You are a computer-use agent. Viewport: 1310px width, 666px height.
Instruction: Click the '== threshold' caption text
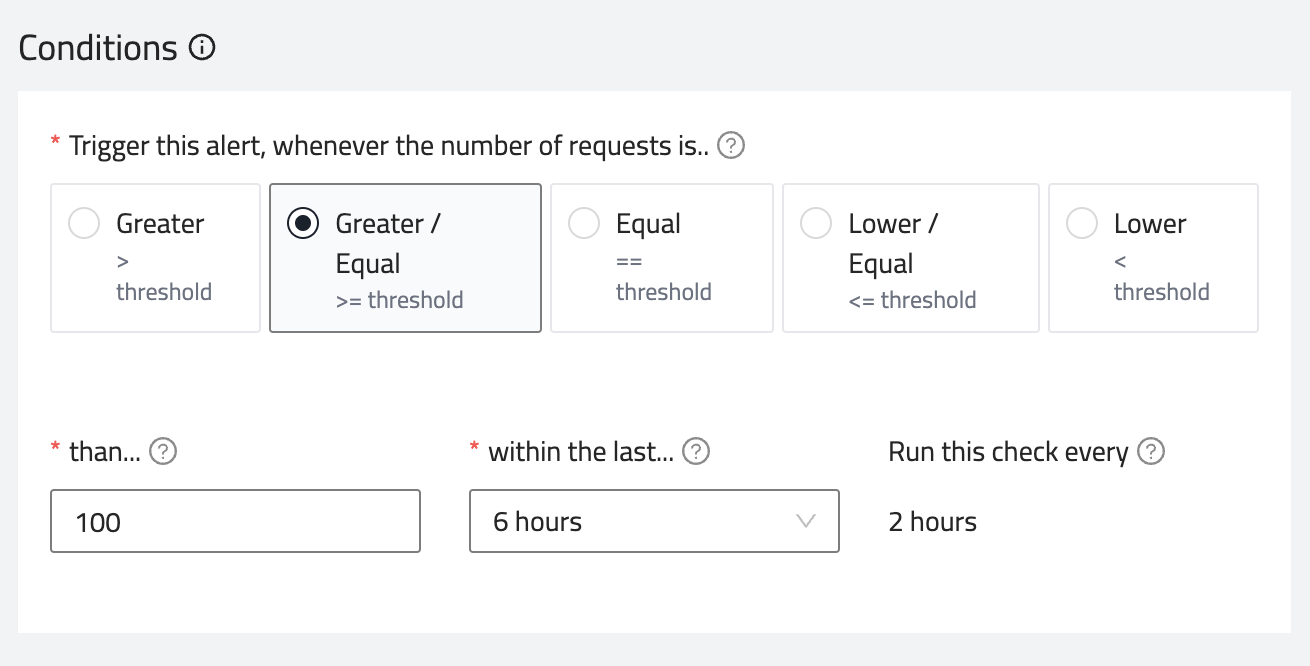click(x=663, y=277)
